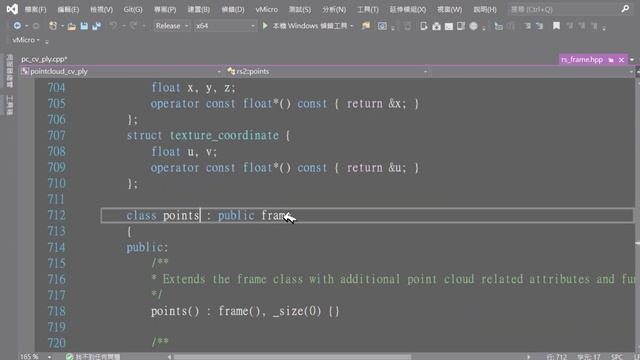
Task: Open the File (F) menu
Action: [x=35, y=9]
